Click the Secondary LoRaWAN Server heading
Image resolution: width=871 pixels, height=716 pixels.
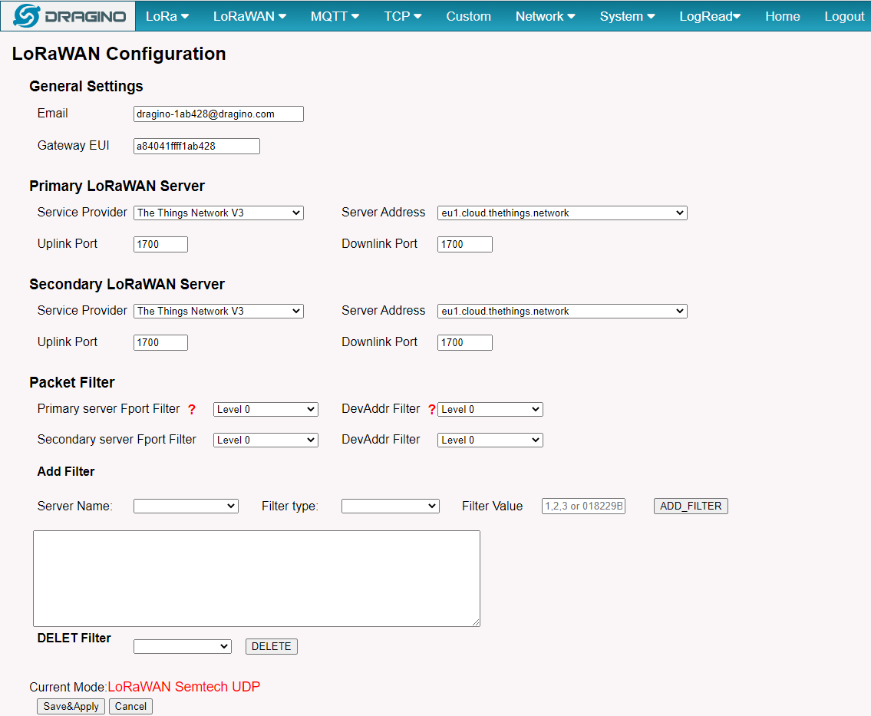click(x=127, y=284)
